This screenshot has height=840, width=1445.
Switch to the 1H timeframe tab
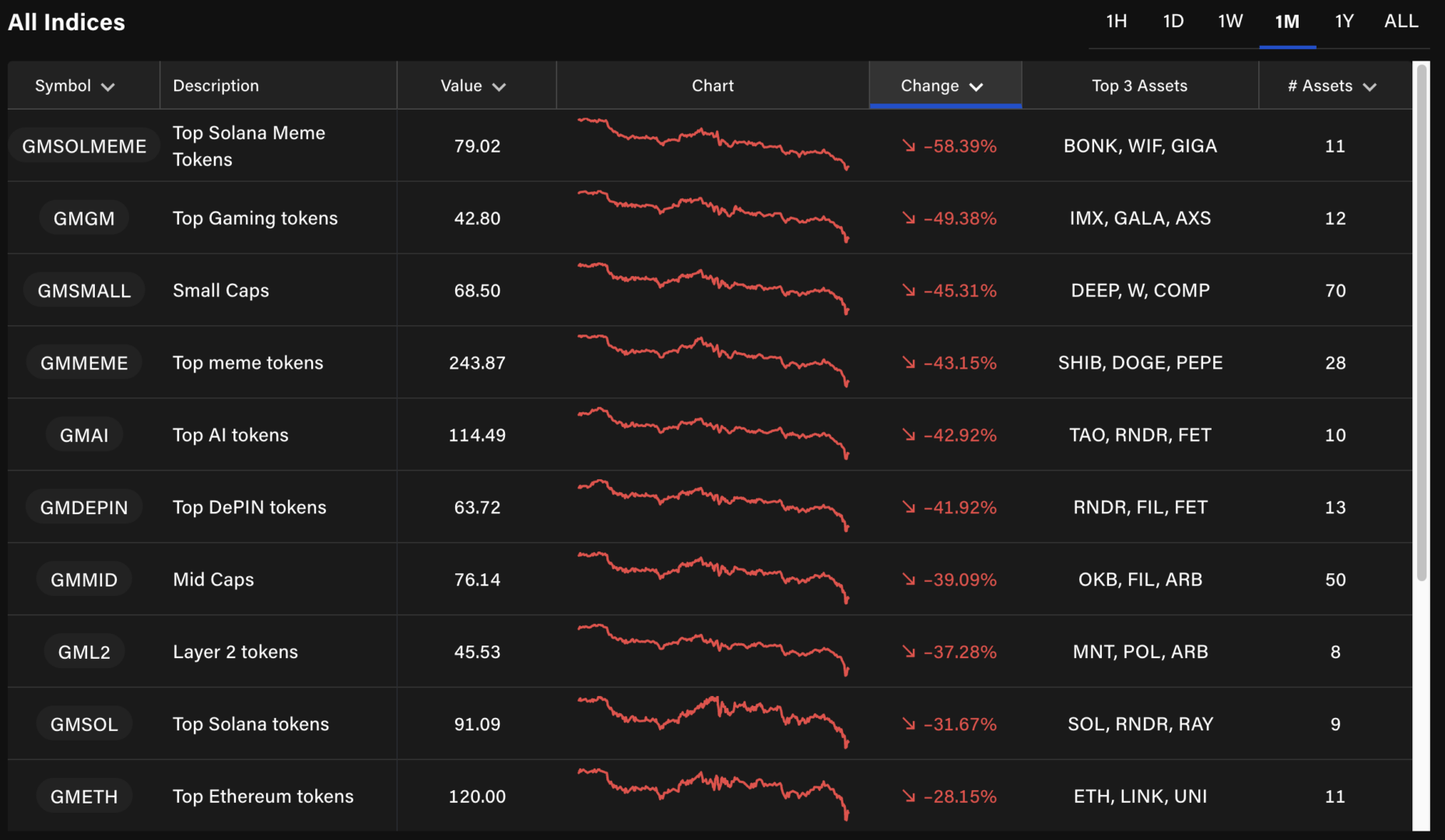pos(1116,22)
